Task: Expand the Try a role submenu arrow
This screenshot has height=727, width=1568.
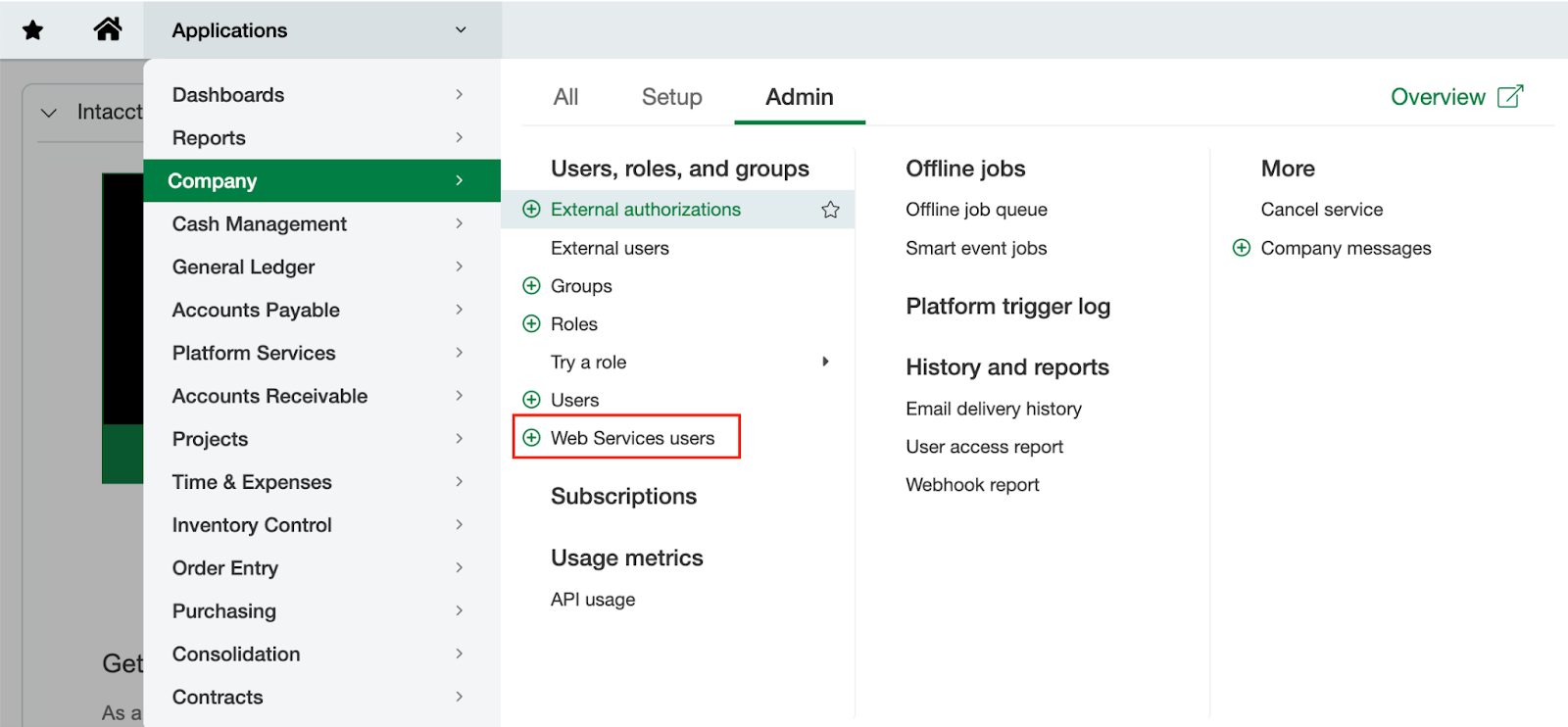Action: 825,362
